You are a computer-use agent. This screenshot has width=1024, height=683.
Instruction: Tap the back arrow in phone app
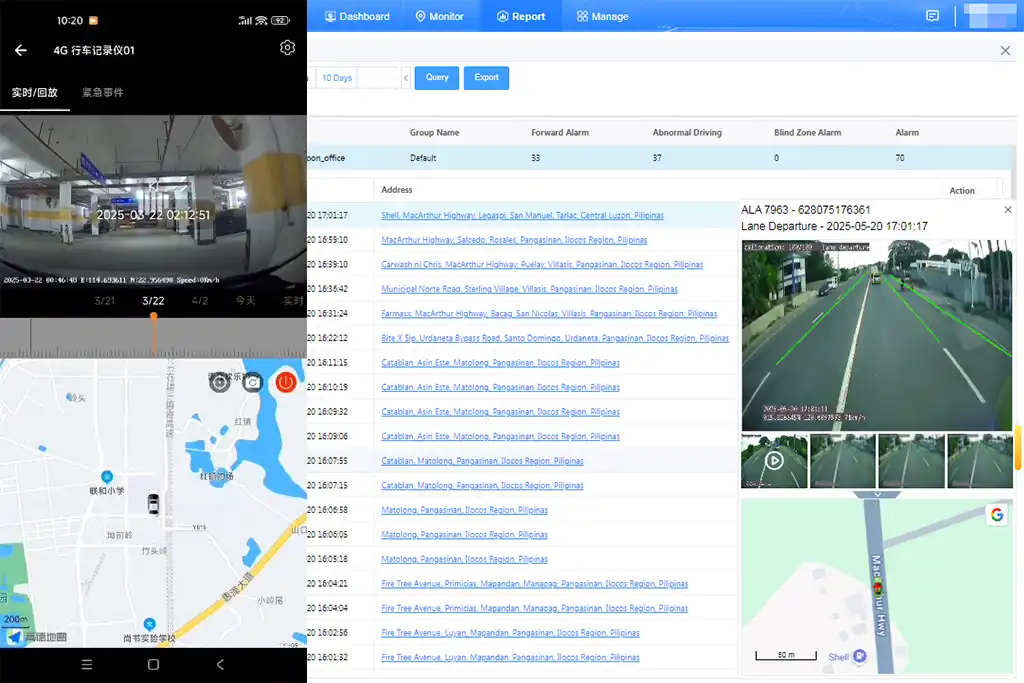21,50
